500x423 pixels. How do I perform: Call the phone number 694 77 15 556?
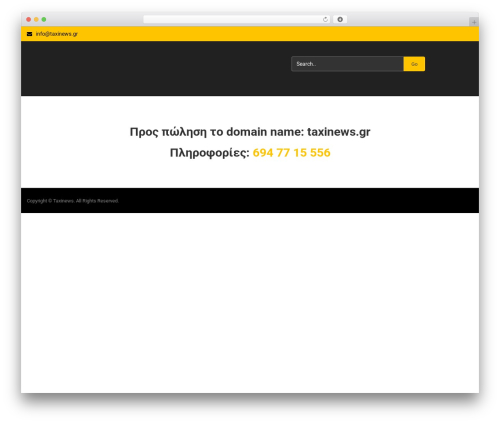(291, 153)
